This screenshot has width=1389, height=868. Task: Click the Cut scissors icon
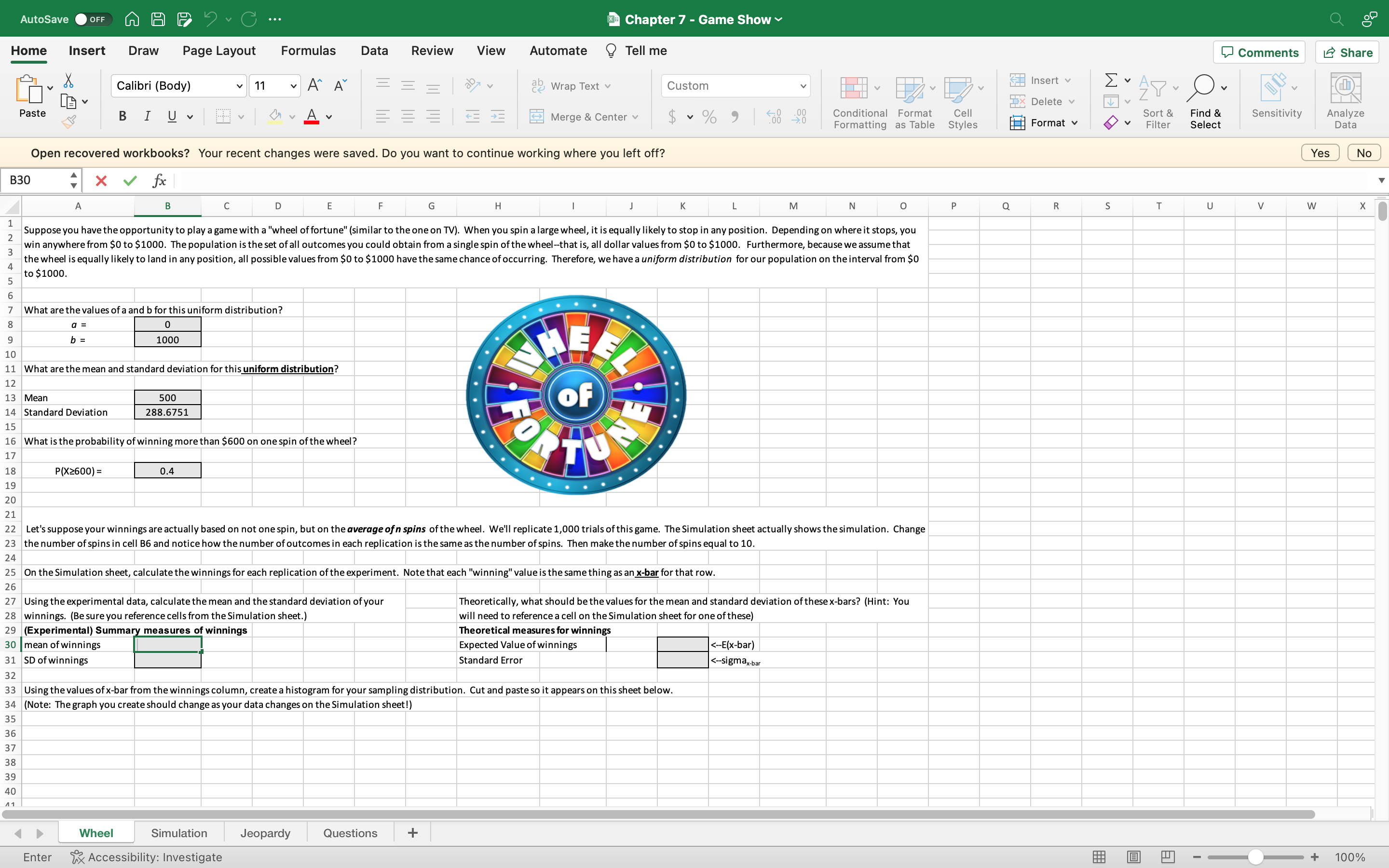click(68, 80)
